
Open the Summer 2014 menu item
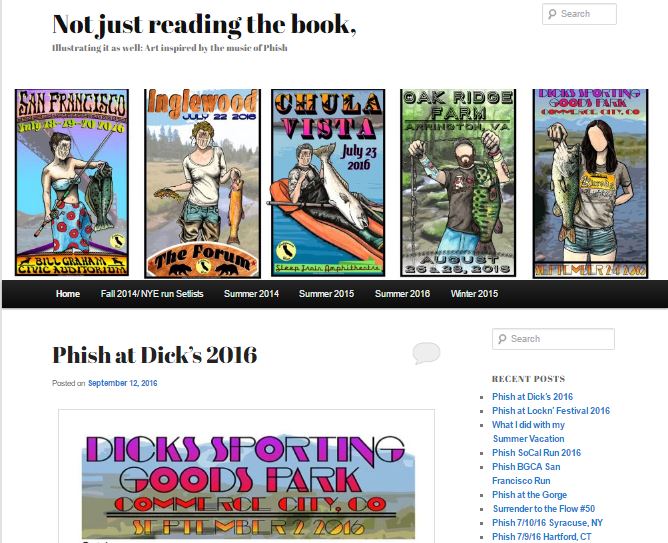pos(251,294)
